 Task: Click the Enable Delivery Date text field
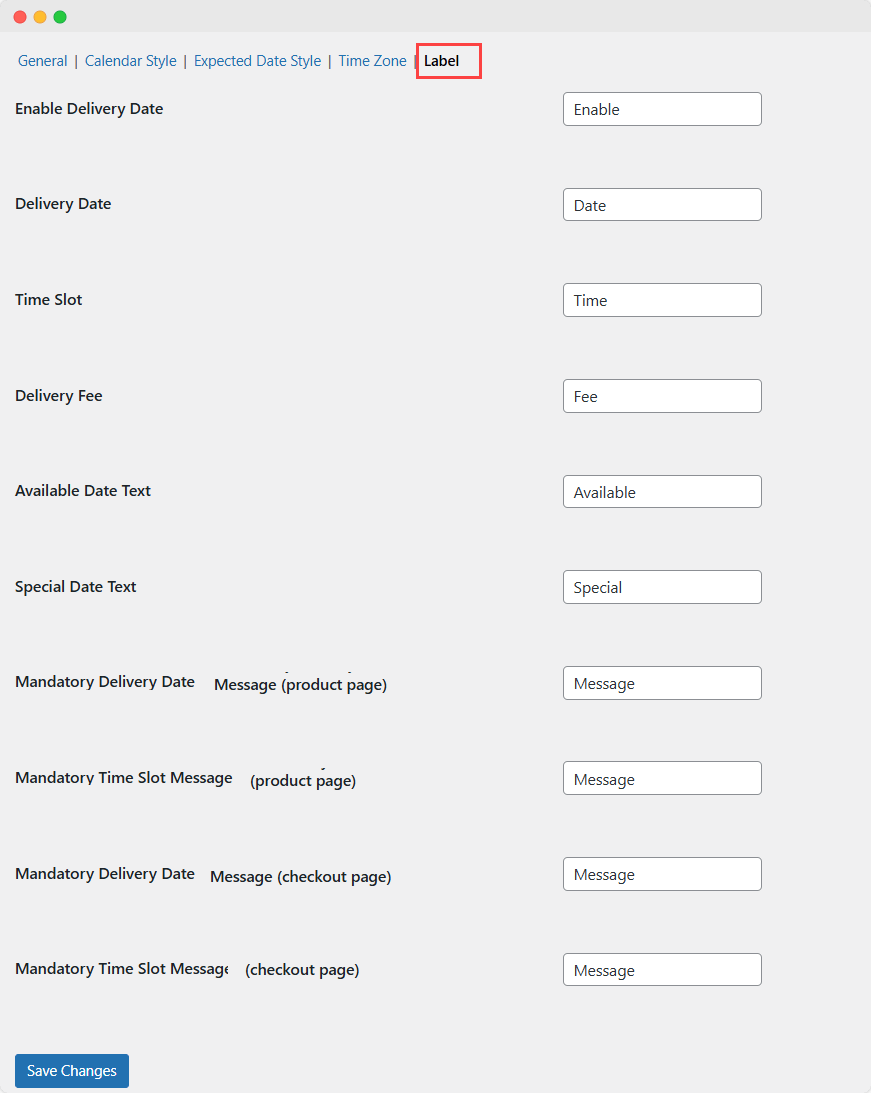662,109
